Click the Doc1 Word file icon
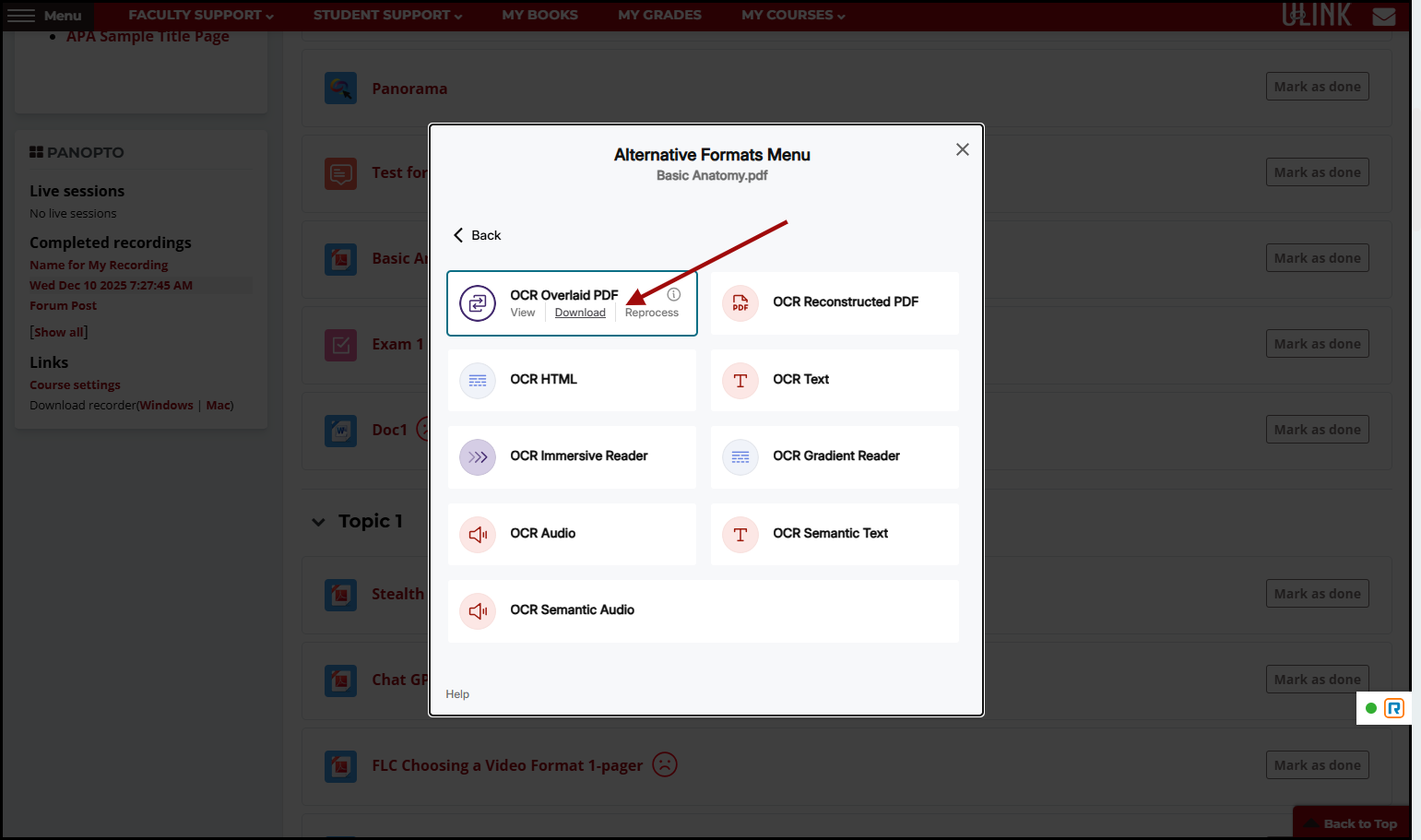Image resolution: width=1421 pixels, height=840 pixels. 341,431
